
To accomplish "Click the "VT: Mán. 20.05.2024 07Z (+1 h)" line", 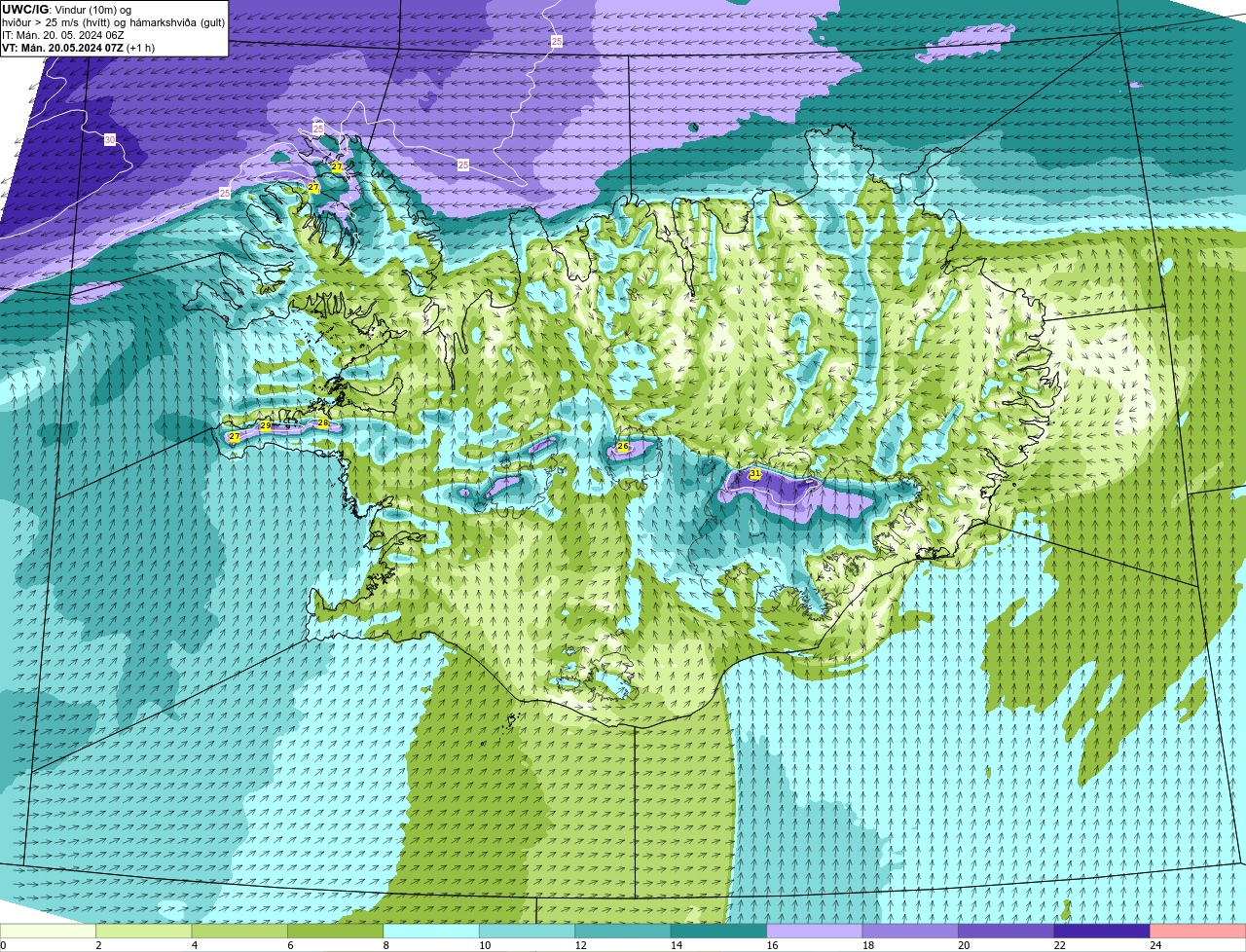I will tap(78, 48).
